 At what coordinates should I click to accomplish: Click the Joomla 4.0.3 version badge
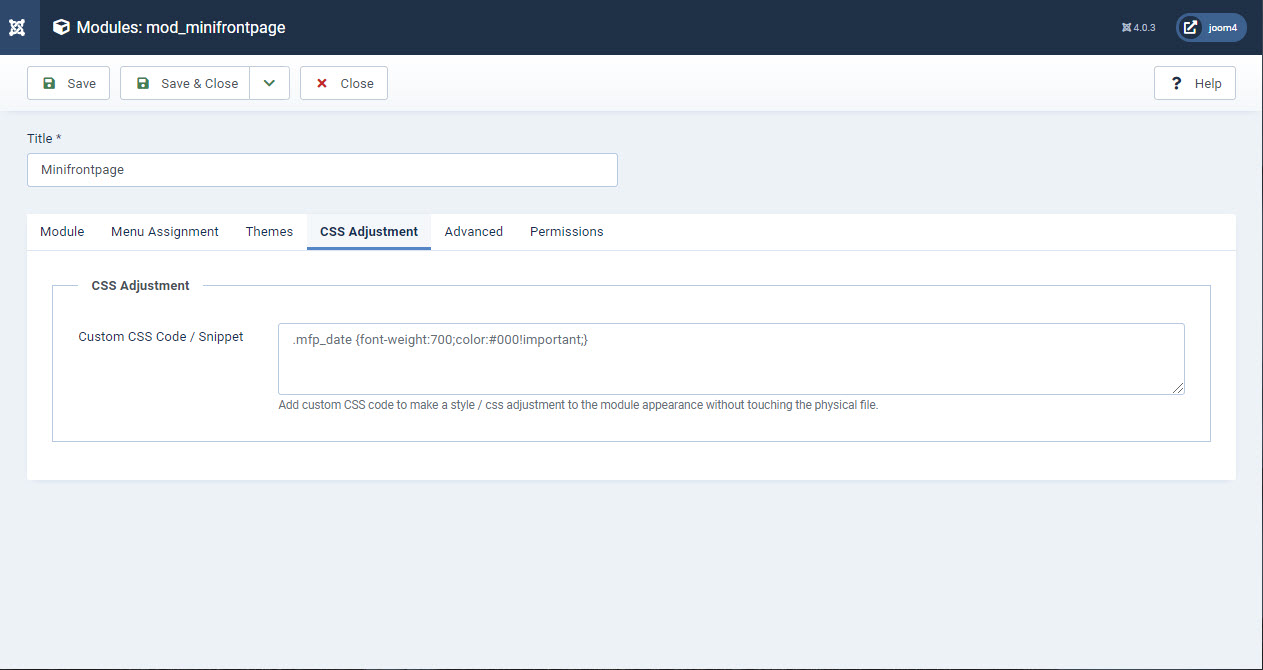click(x=1139, y=28)
